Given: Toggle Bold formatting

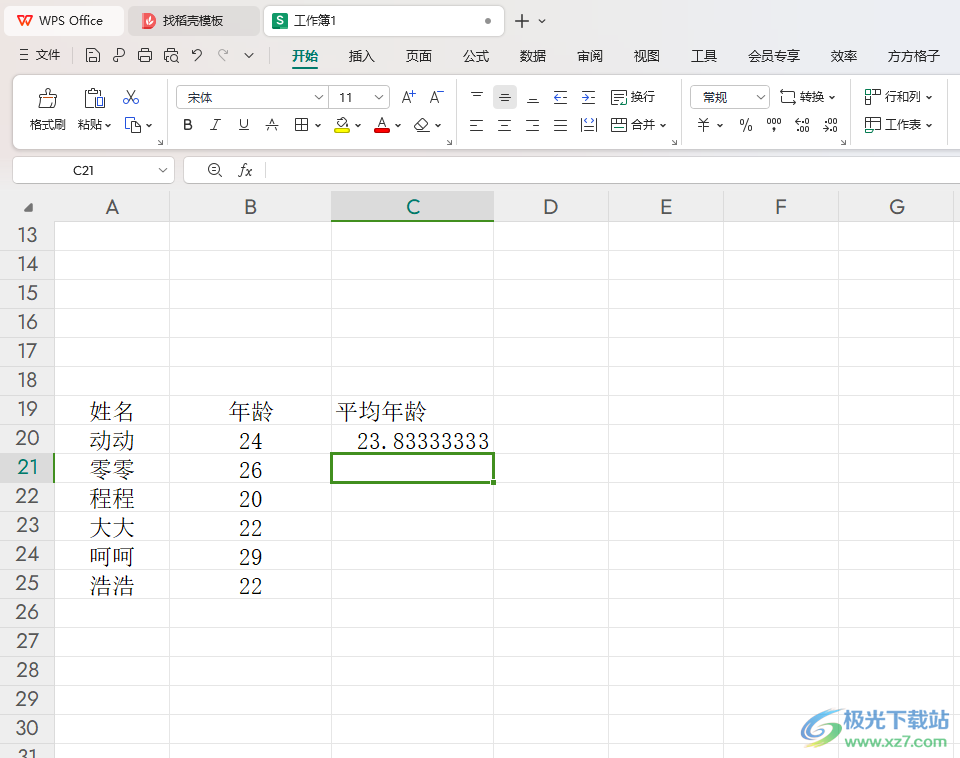Looking at the screenshot, I should (x=188, y=125).
